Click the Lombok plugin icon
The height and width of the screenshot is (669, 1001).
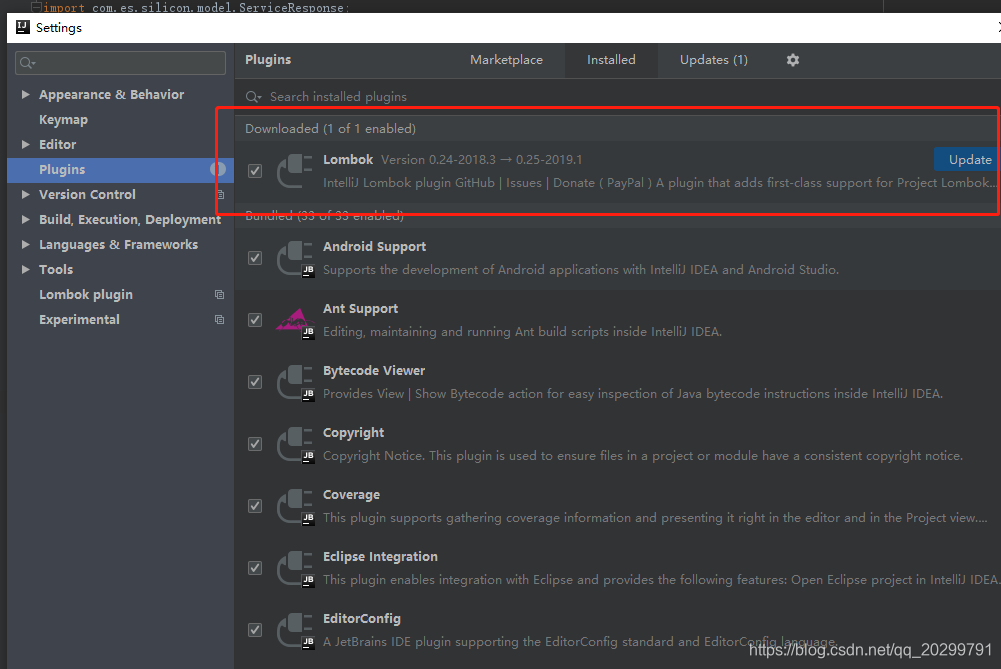(x=294, y=171)
